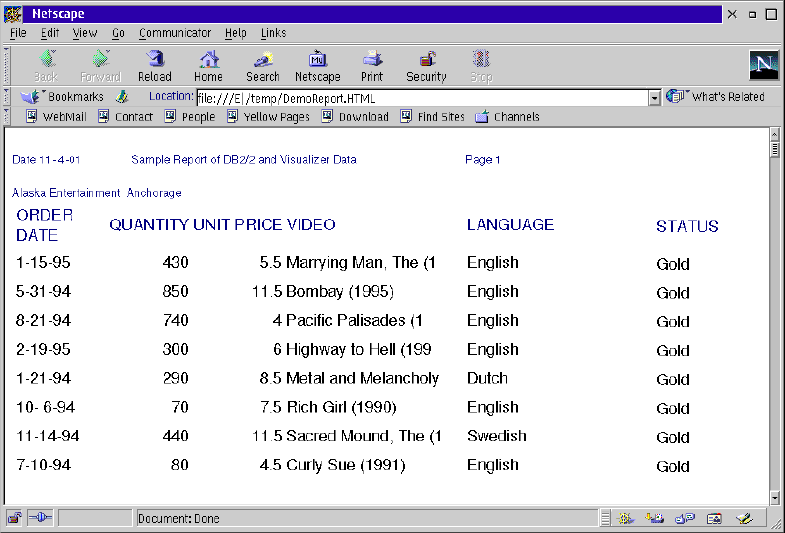The width and height of the screenshot is (785, 533).
Task: Click the status bar progress area
Action: coord(95,518)
